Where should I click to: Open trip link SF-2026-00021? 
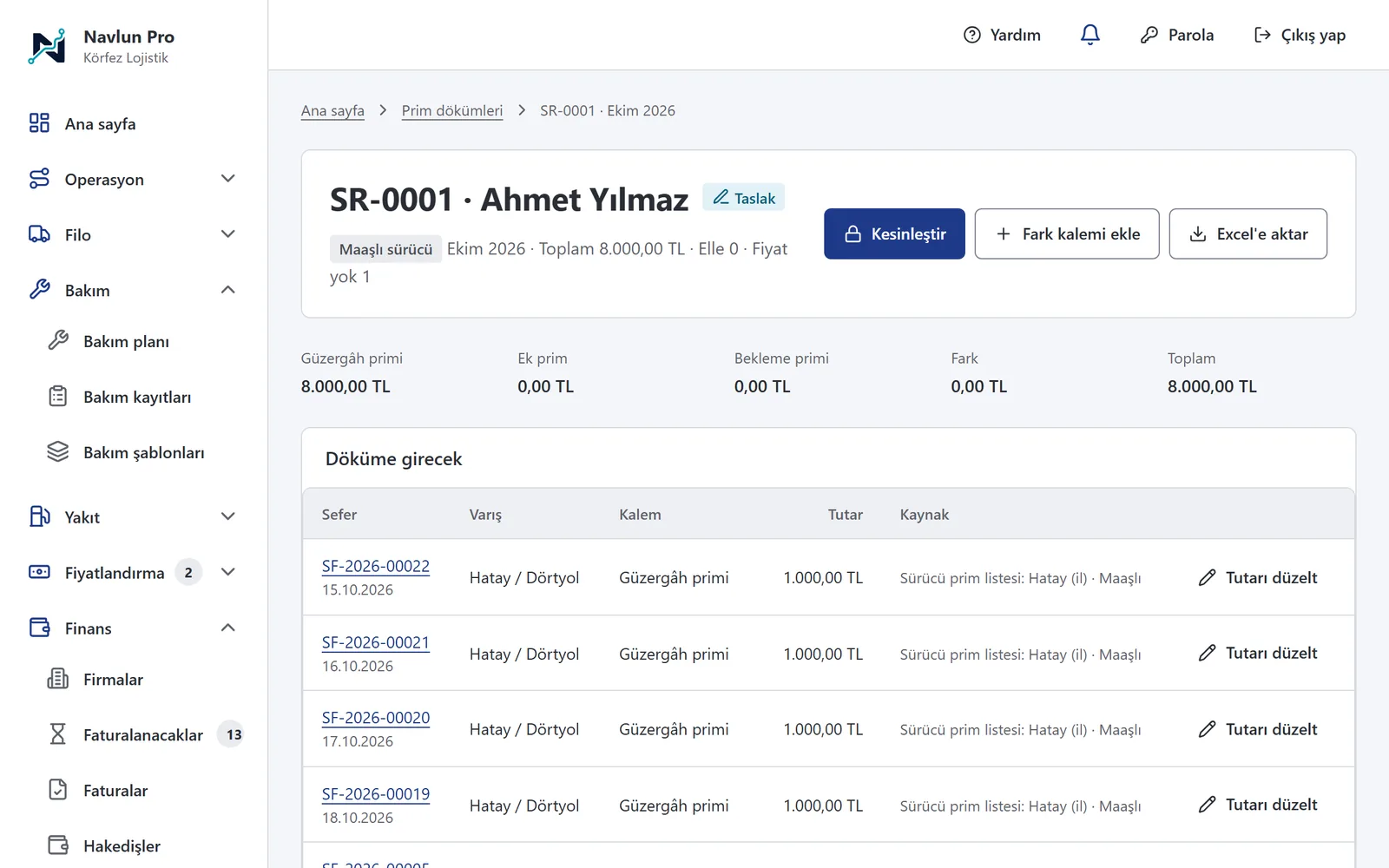tap(376, 642)
